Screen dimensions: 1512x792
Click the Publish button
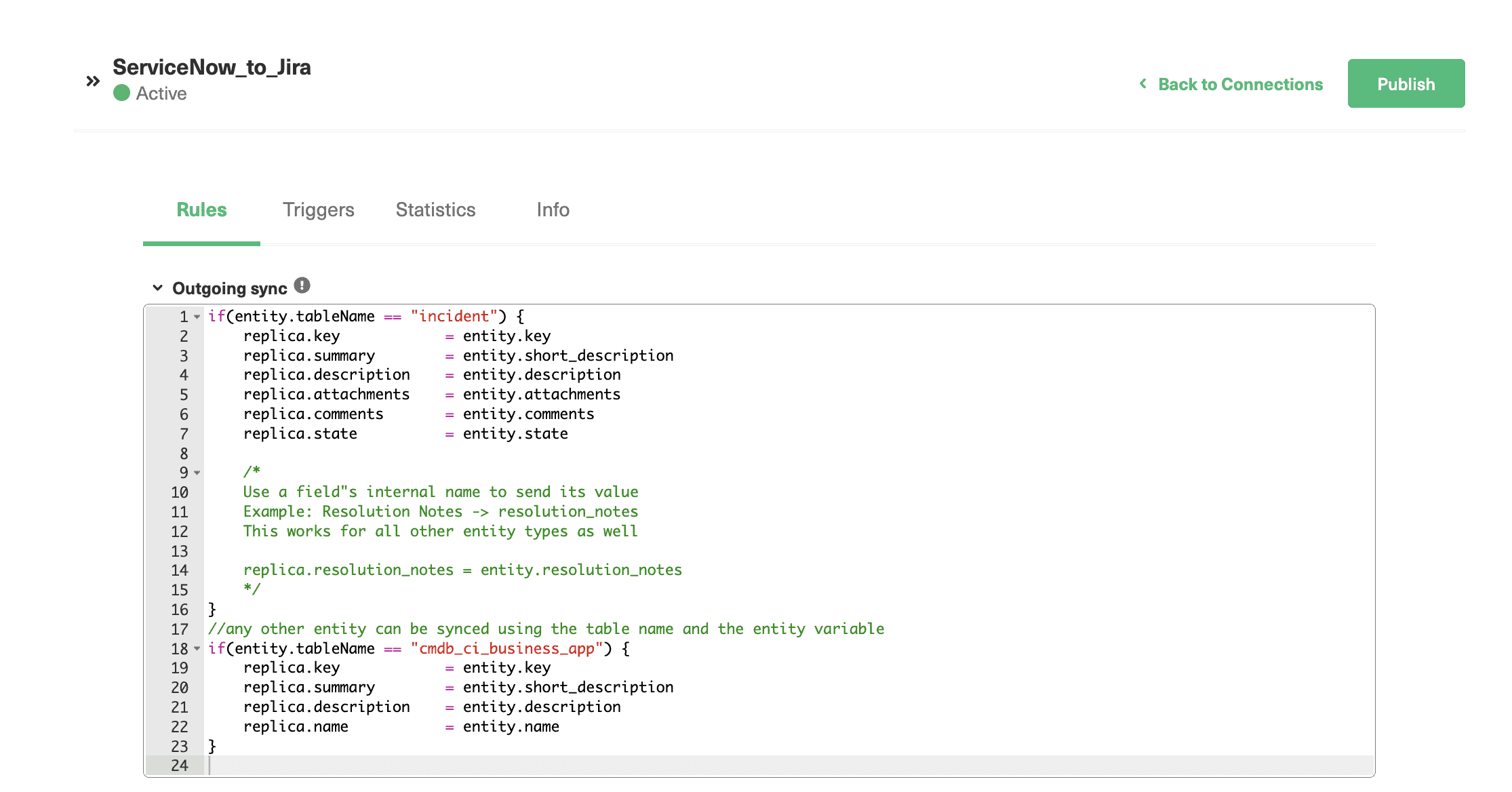(1406, 83)
